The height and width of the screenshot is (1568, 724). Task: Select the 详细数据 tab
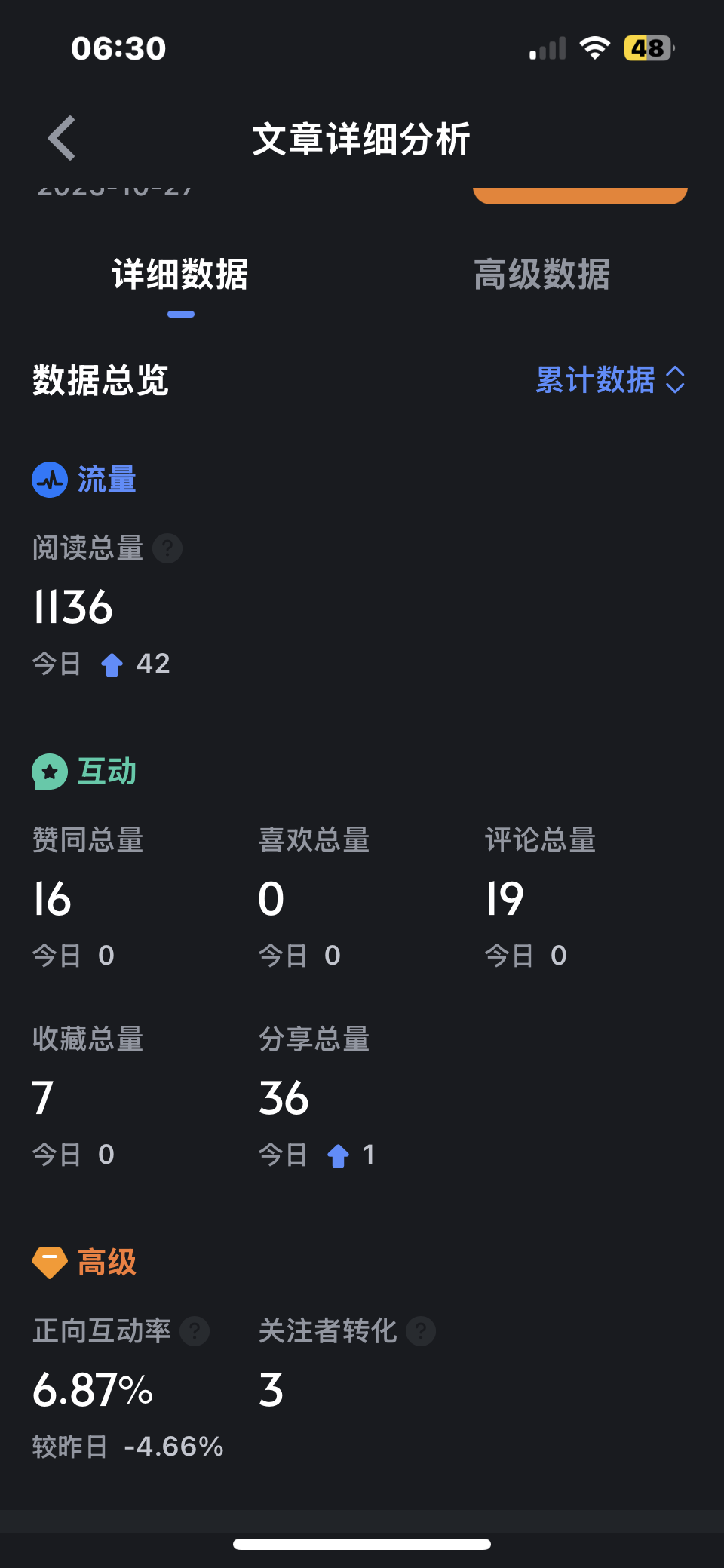(x=180, y=275)
